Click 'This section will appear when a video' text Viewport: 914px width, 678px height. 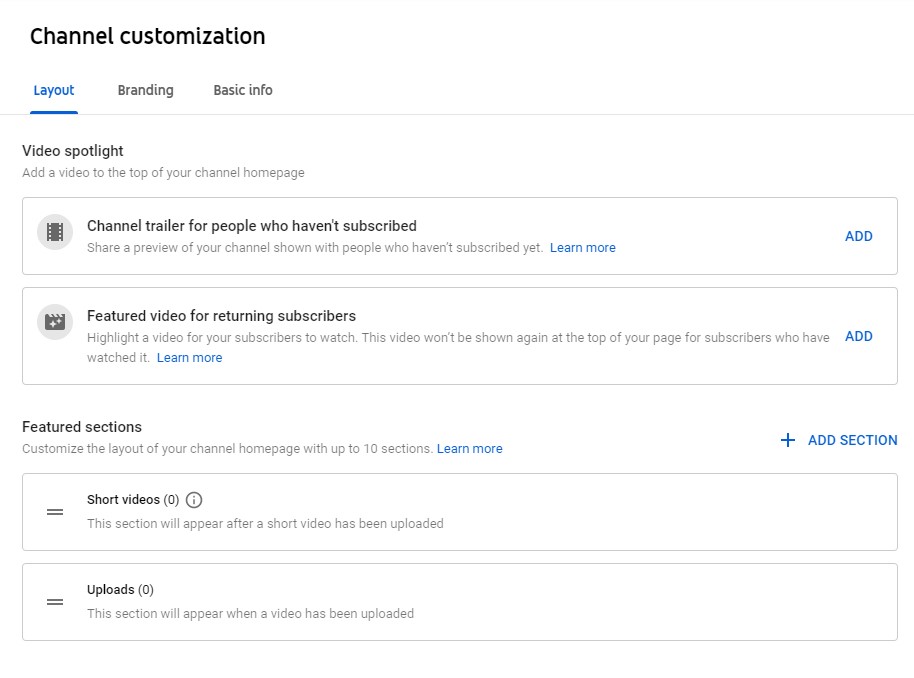point(251,614)
